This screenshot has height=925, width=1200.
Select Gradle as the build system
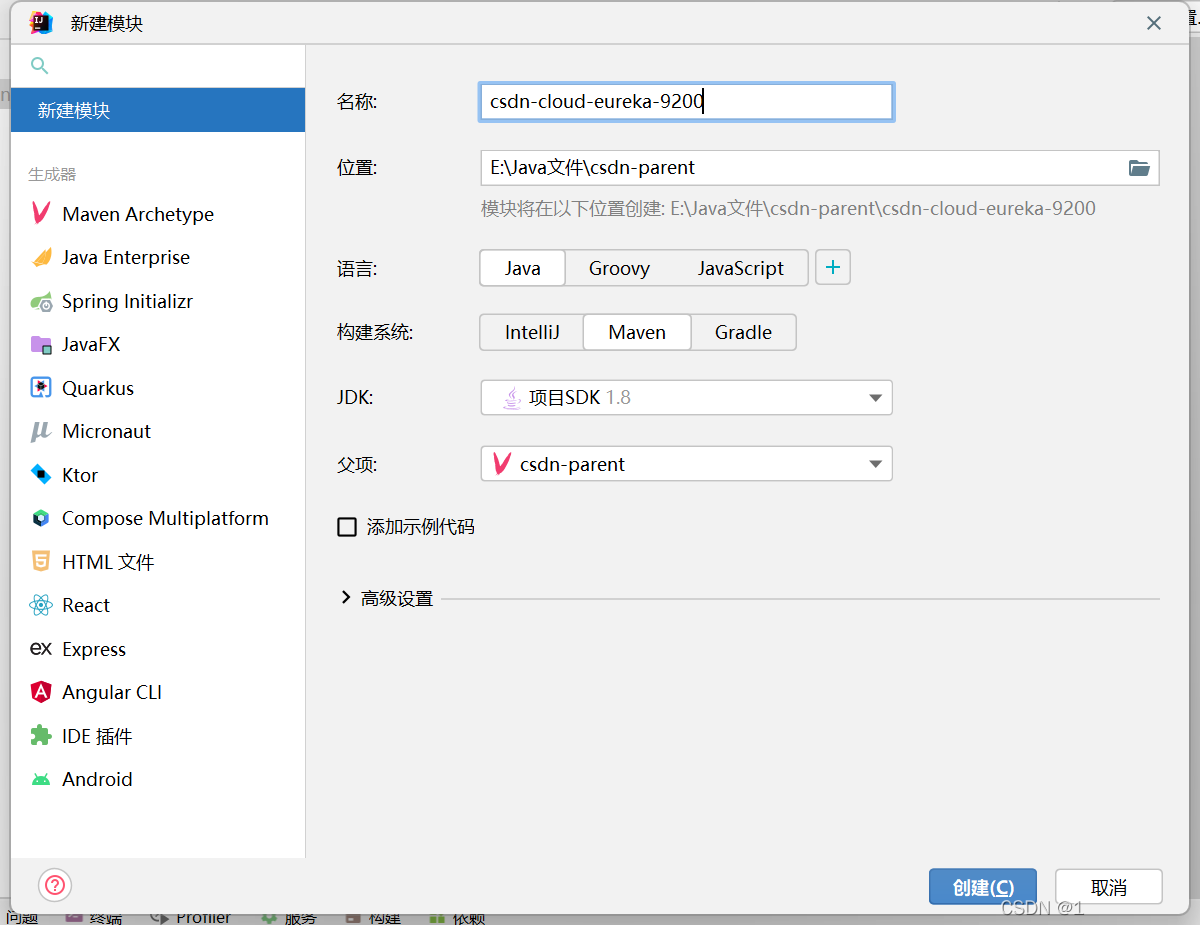coord(743,332)
